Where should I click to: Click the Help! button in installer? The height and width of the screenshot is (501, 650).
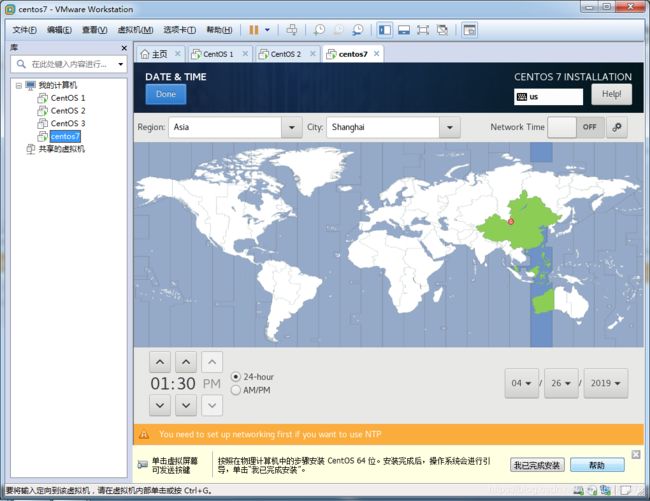tap(611, 94)
